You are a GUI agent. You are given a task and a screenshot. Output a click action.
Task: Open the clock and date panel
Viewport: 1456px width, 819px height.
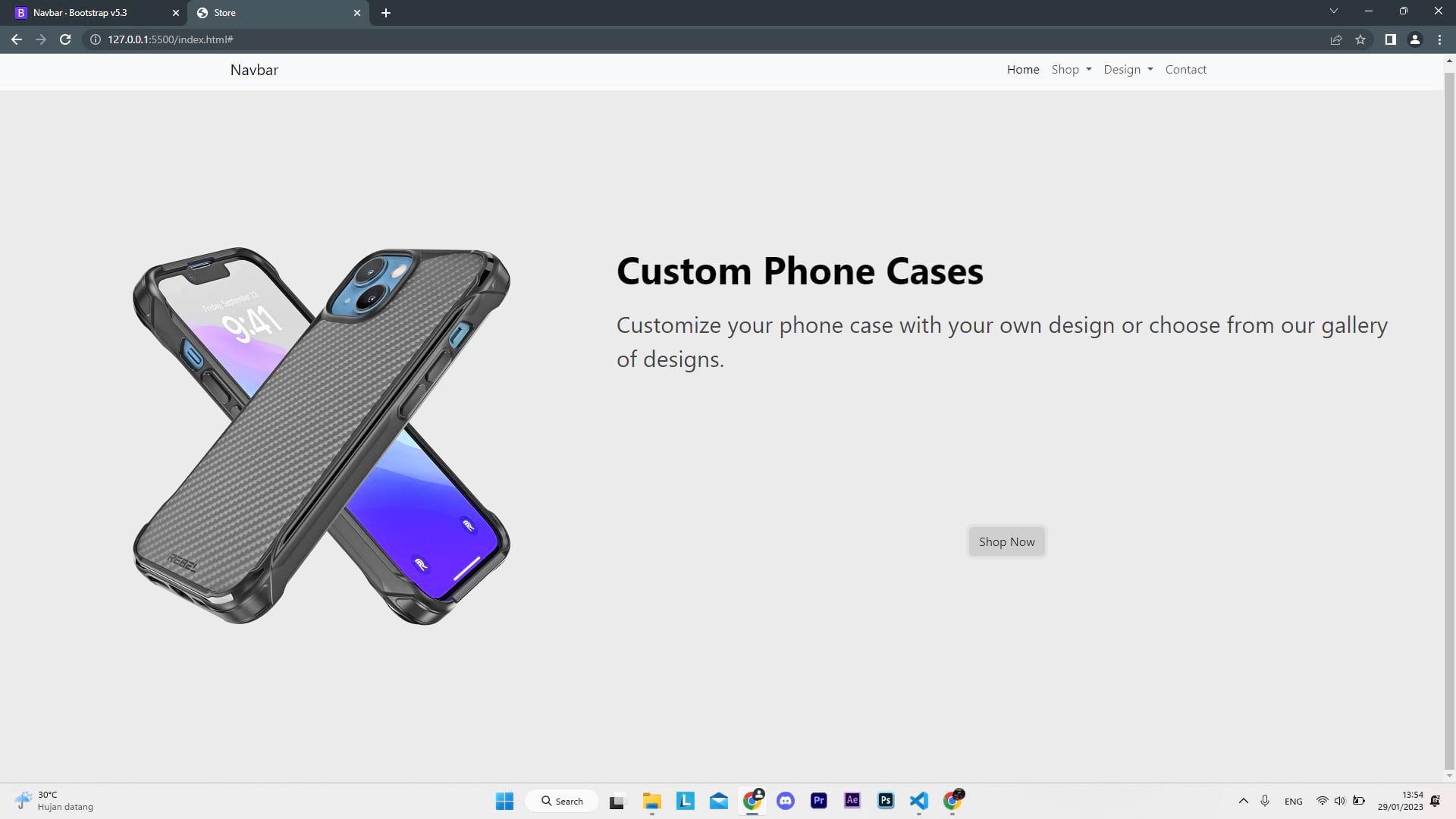coord(1400,801)
